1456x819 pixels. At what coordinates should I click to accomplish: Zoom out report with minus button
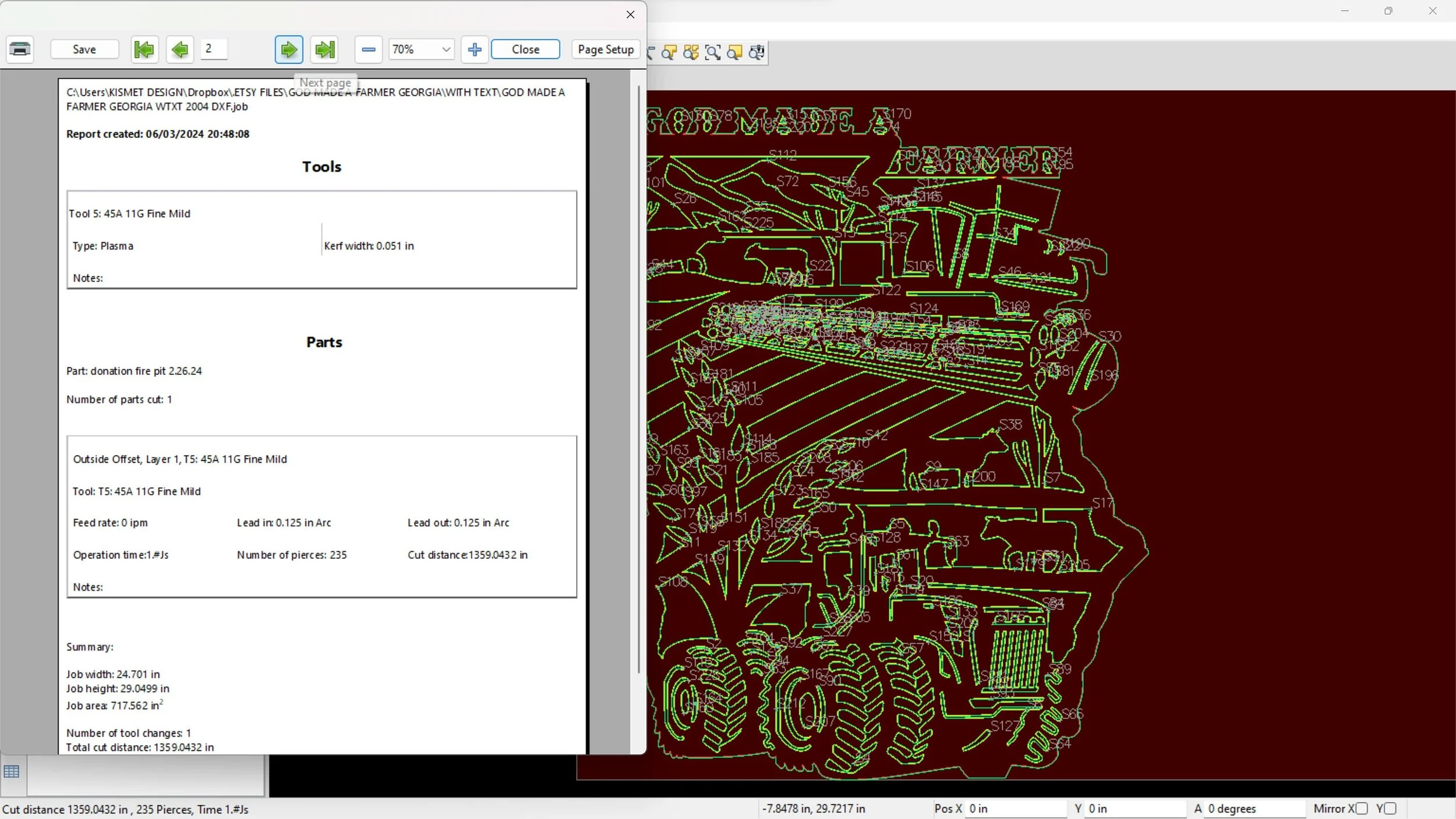coord(368,49)
